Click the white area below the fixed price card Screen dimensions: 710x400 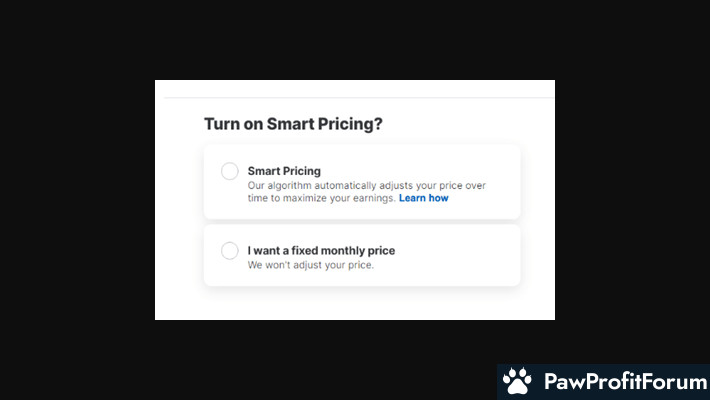point(355,303)
